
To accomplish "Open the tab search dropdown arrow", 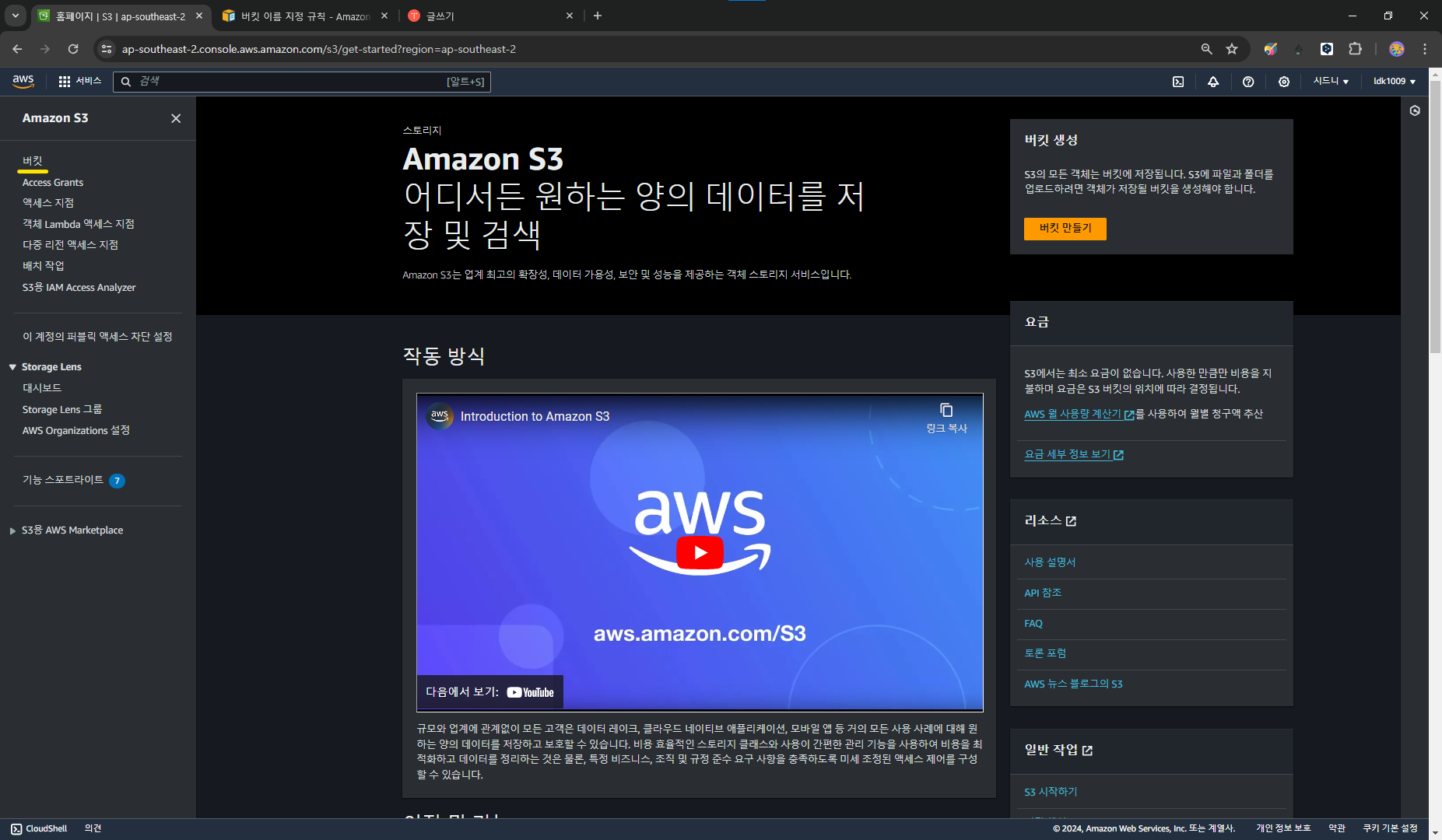I will pos(16,16).
